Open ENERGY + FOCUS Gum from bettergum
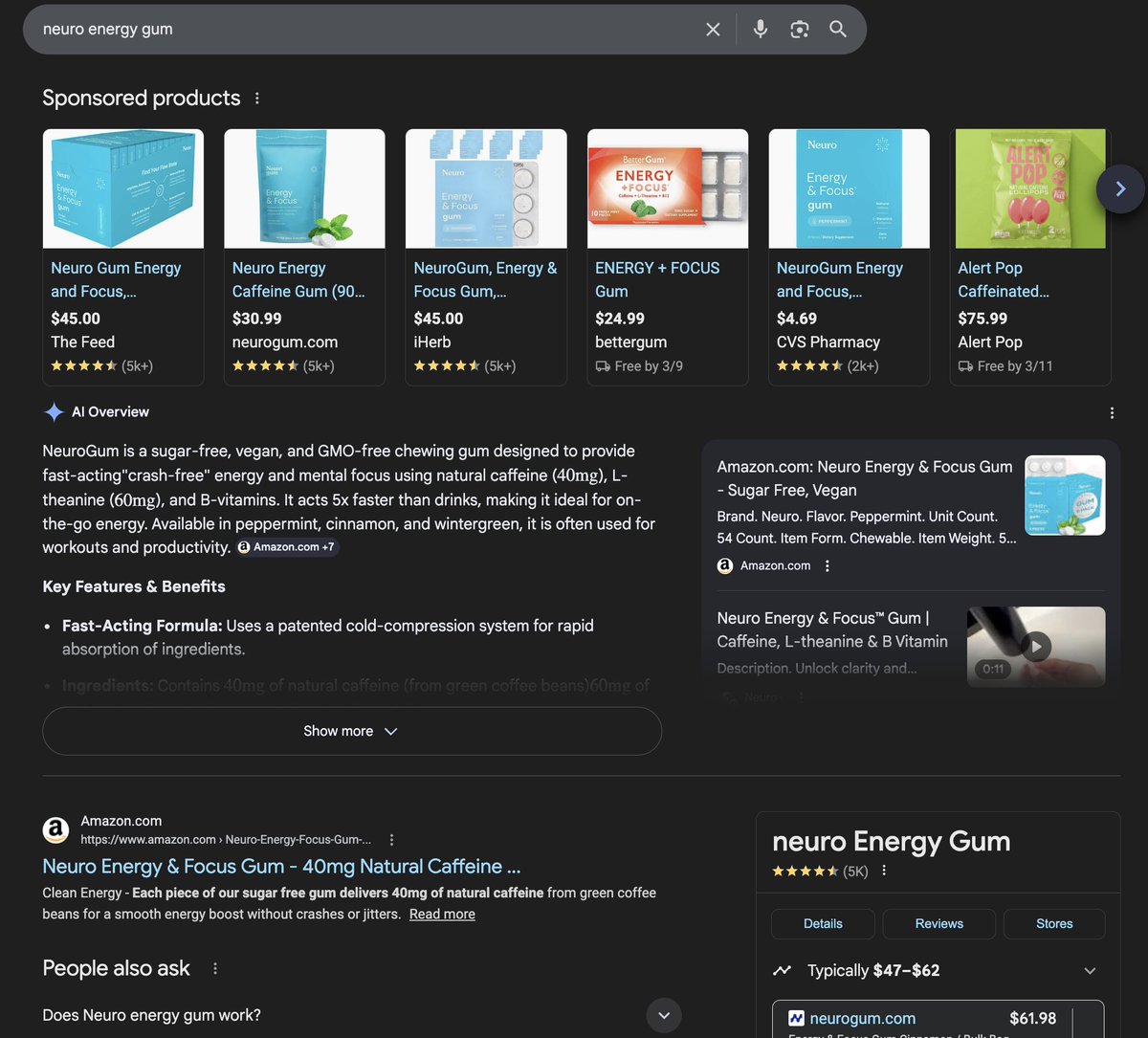Viewport: 1148px width, 1038px height. 657,279
